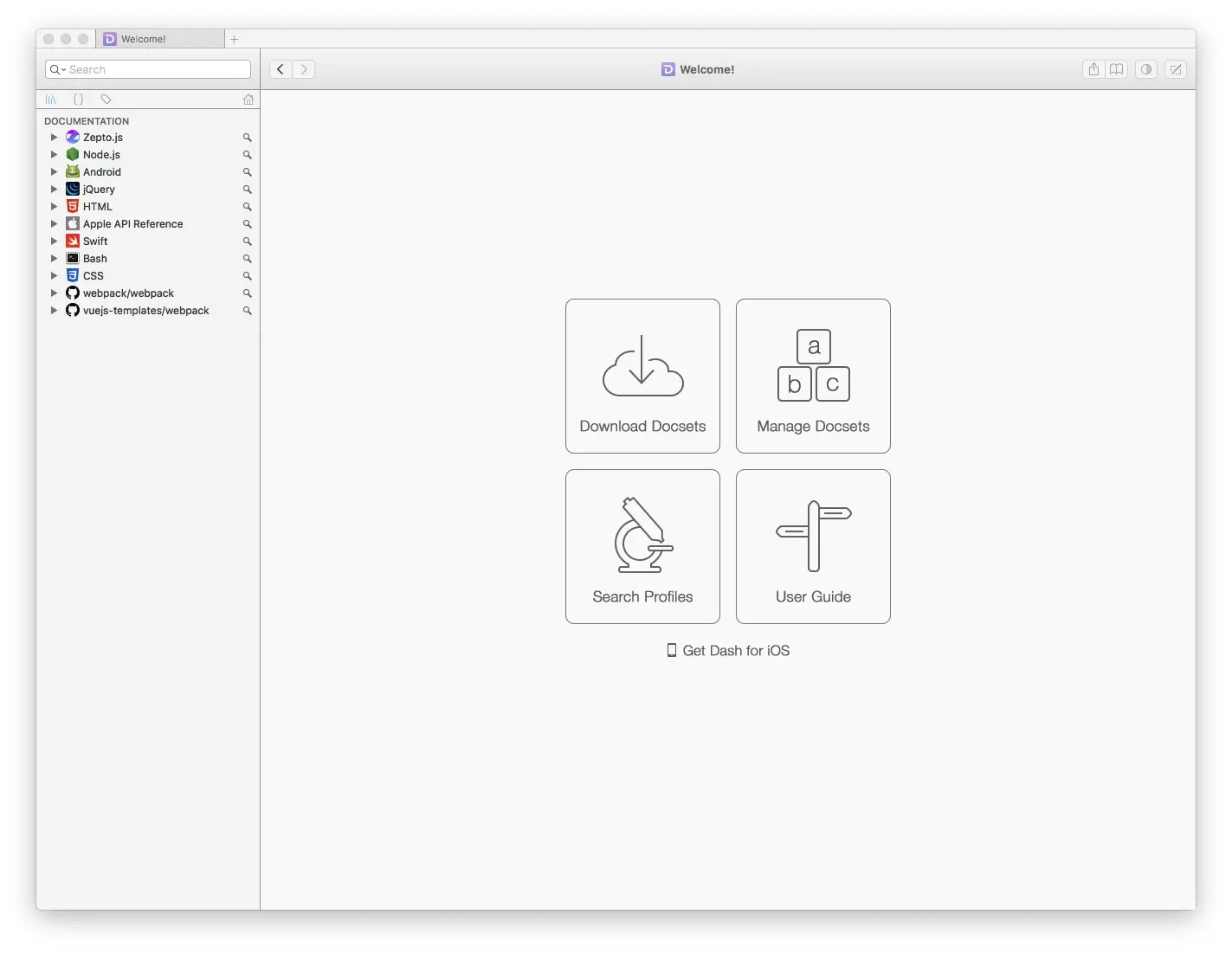1232x953 pixels.
Task: Go forward with the right chevron
Action: (304, 69)
